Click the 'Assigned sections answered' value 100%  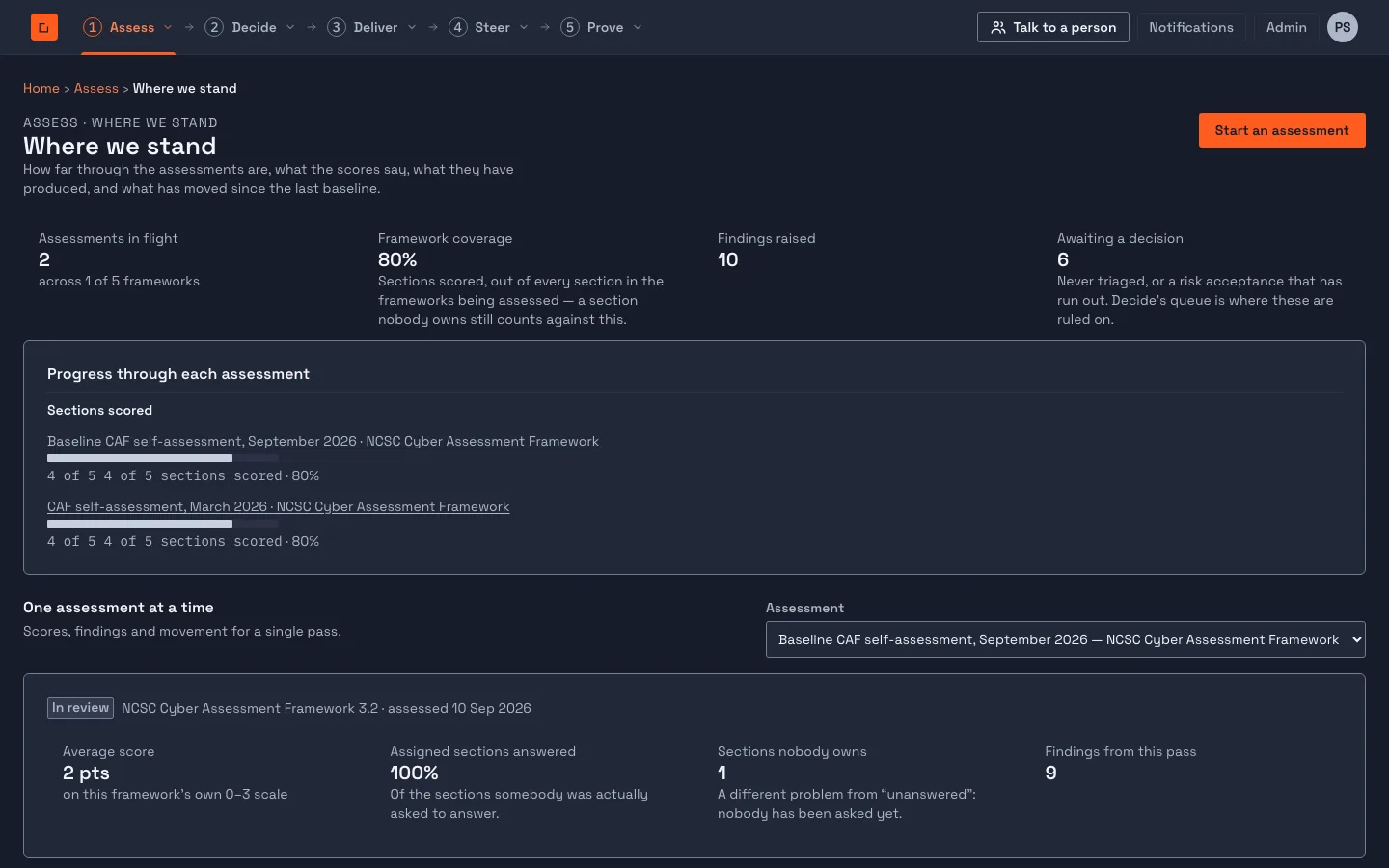pos(414,773)
